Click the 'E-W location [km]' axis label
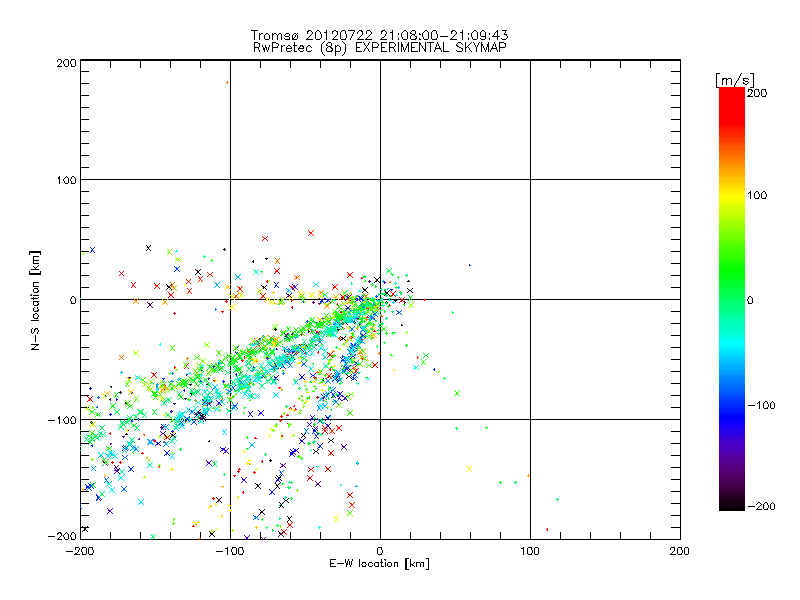Image resolution: width=800 pixels, height=600 pixels. click(379, 564)
